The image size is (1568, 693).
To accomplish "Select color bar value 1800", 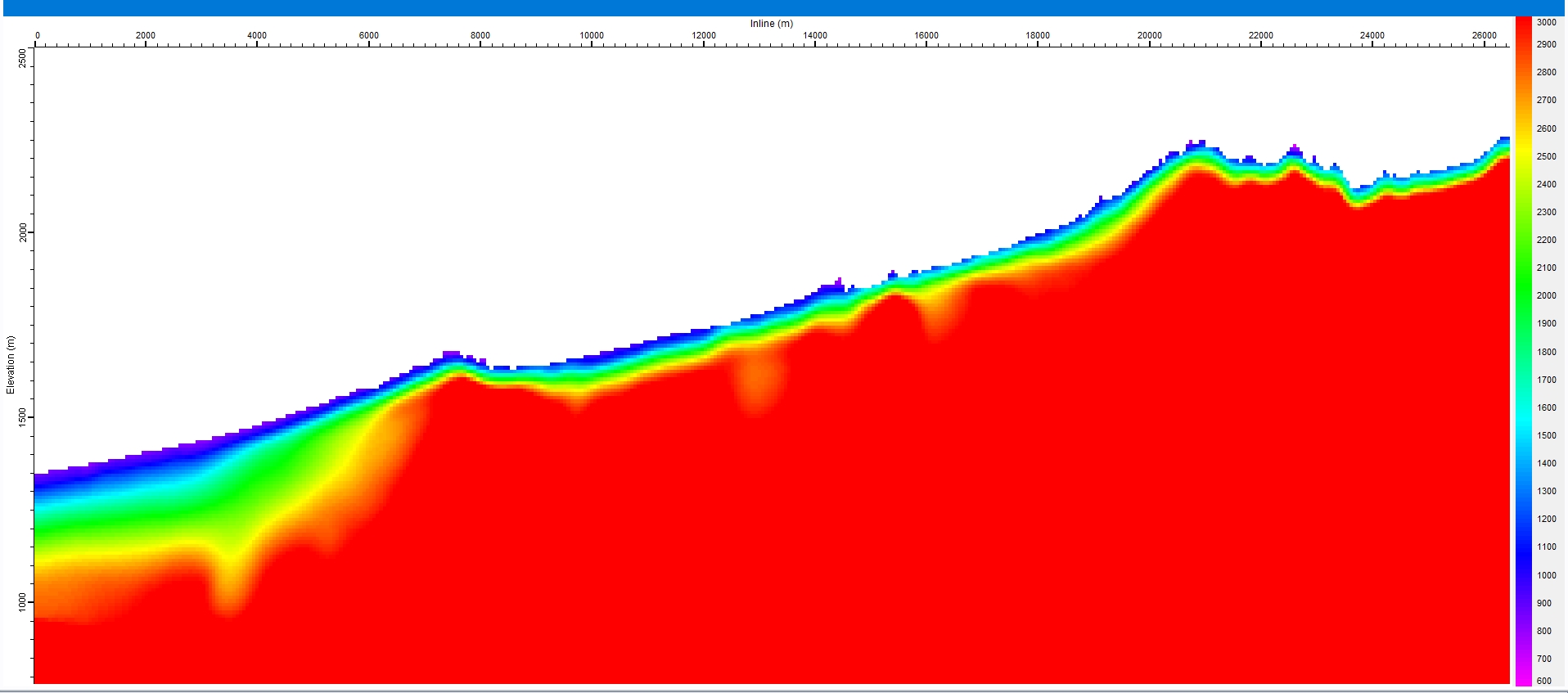I will tap(1546, 352).
